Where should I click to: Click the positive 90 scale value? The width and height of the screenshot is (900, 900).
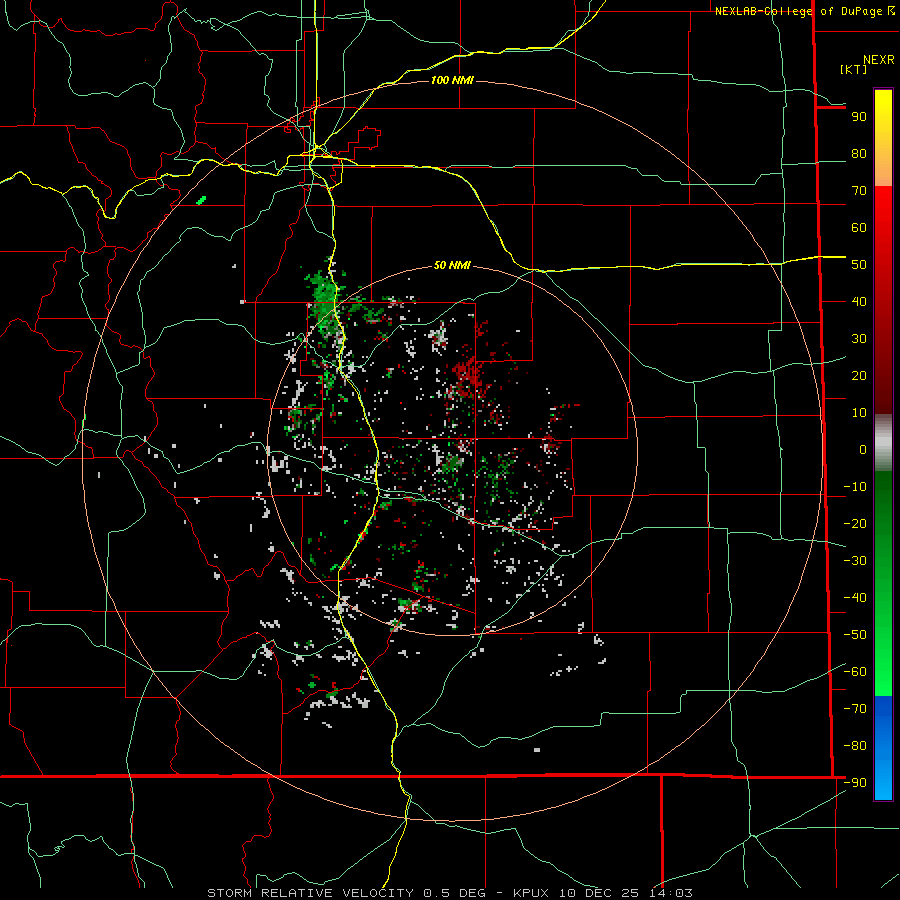(859, 117)
